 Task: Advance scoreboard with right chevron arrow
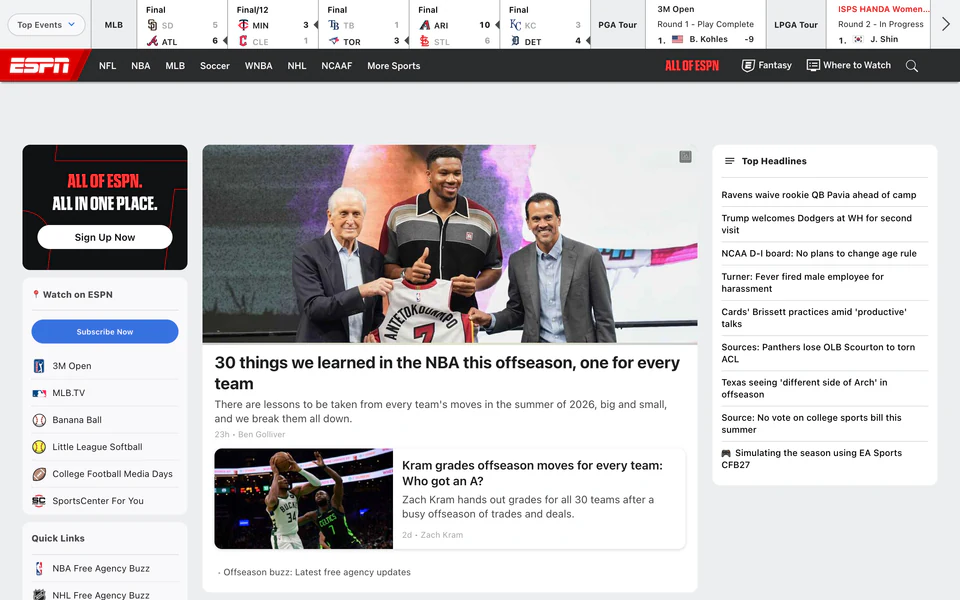pyautogui.click(x=946, y=24)
